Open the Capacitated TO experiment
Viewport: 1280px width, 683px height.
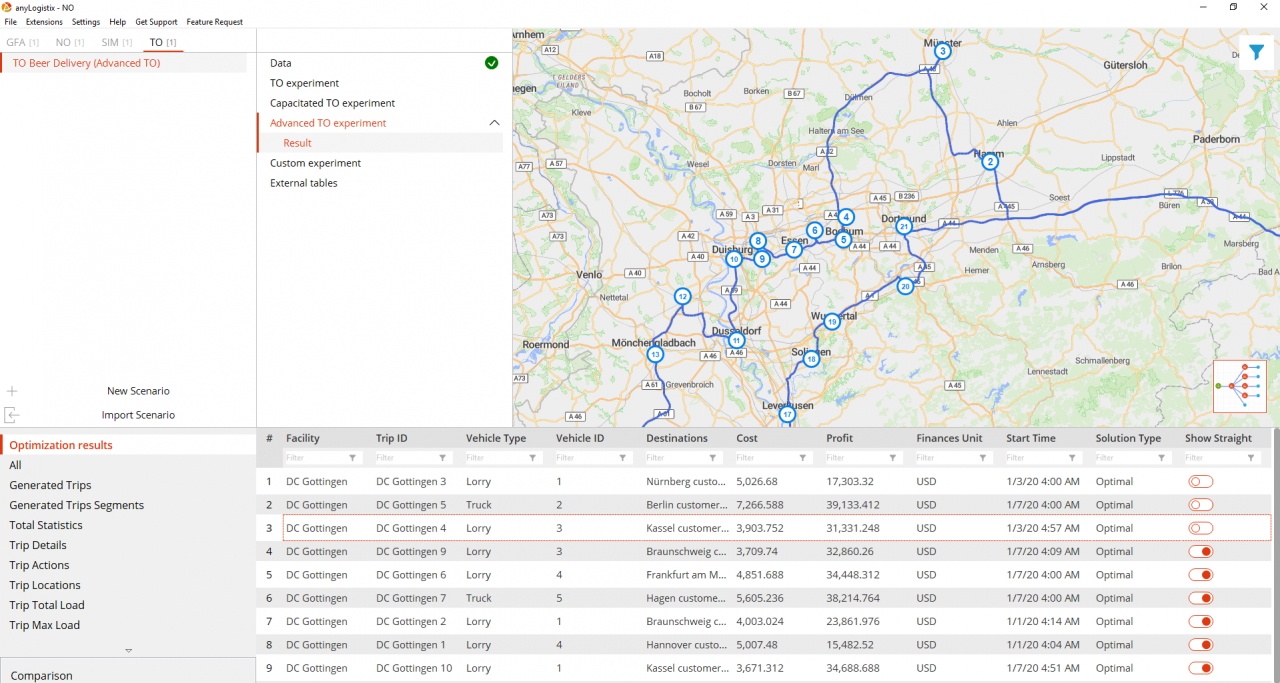[332, 103]
